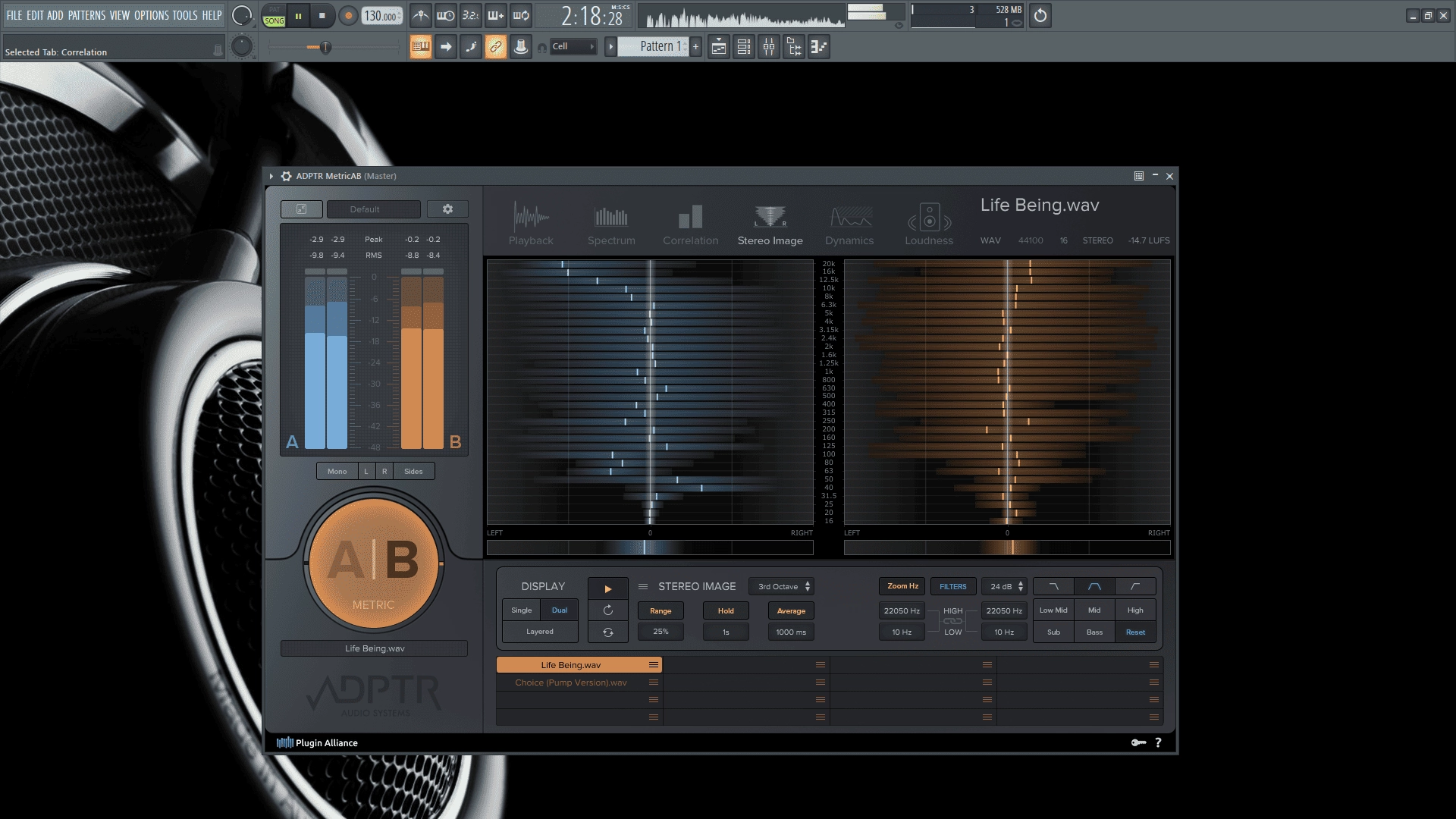The height and width of the screenshot is (819, 1456).
Task: Open the Pattern 1 selector
Action: (654, 46)
